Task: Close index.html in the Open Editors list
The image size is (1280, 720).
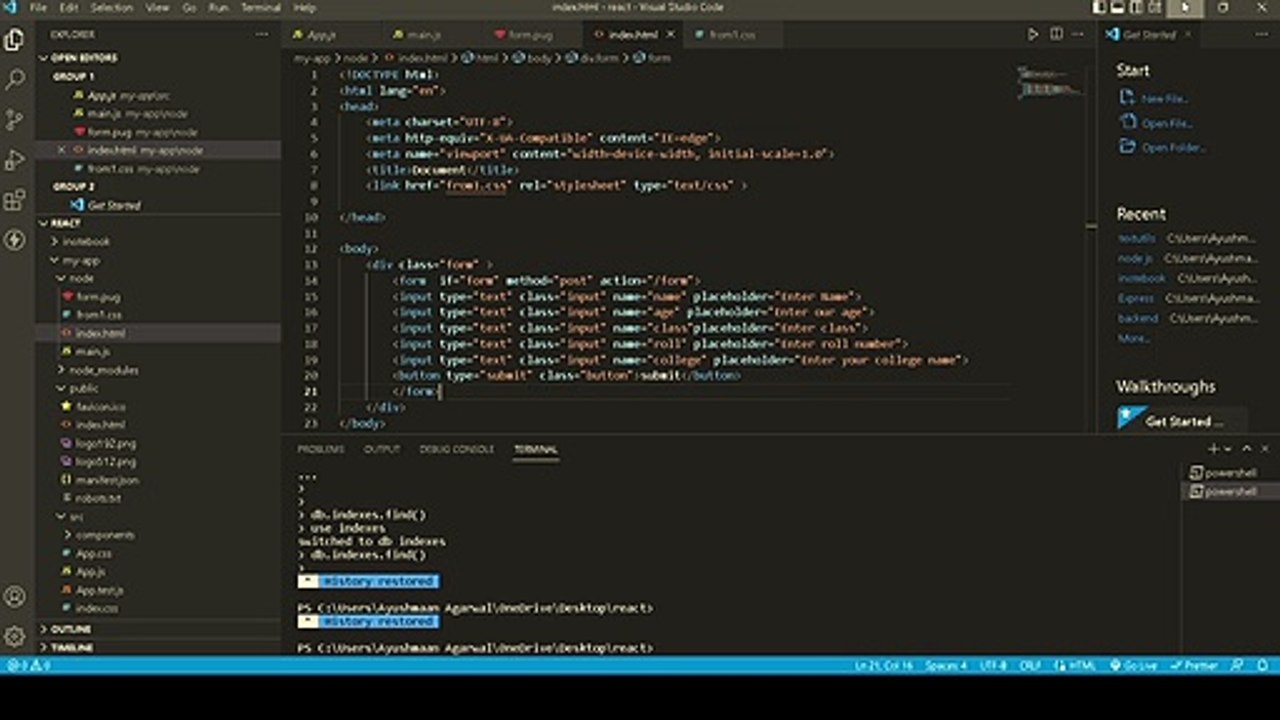Action: [62, 150]
